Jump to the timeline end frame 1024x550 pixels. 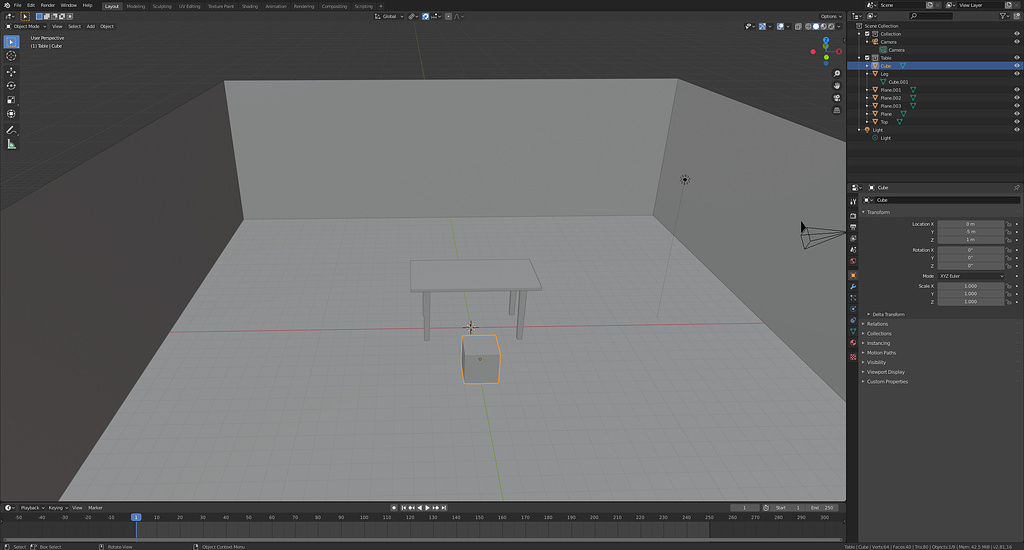coord(443,508)
